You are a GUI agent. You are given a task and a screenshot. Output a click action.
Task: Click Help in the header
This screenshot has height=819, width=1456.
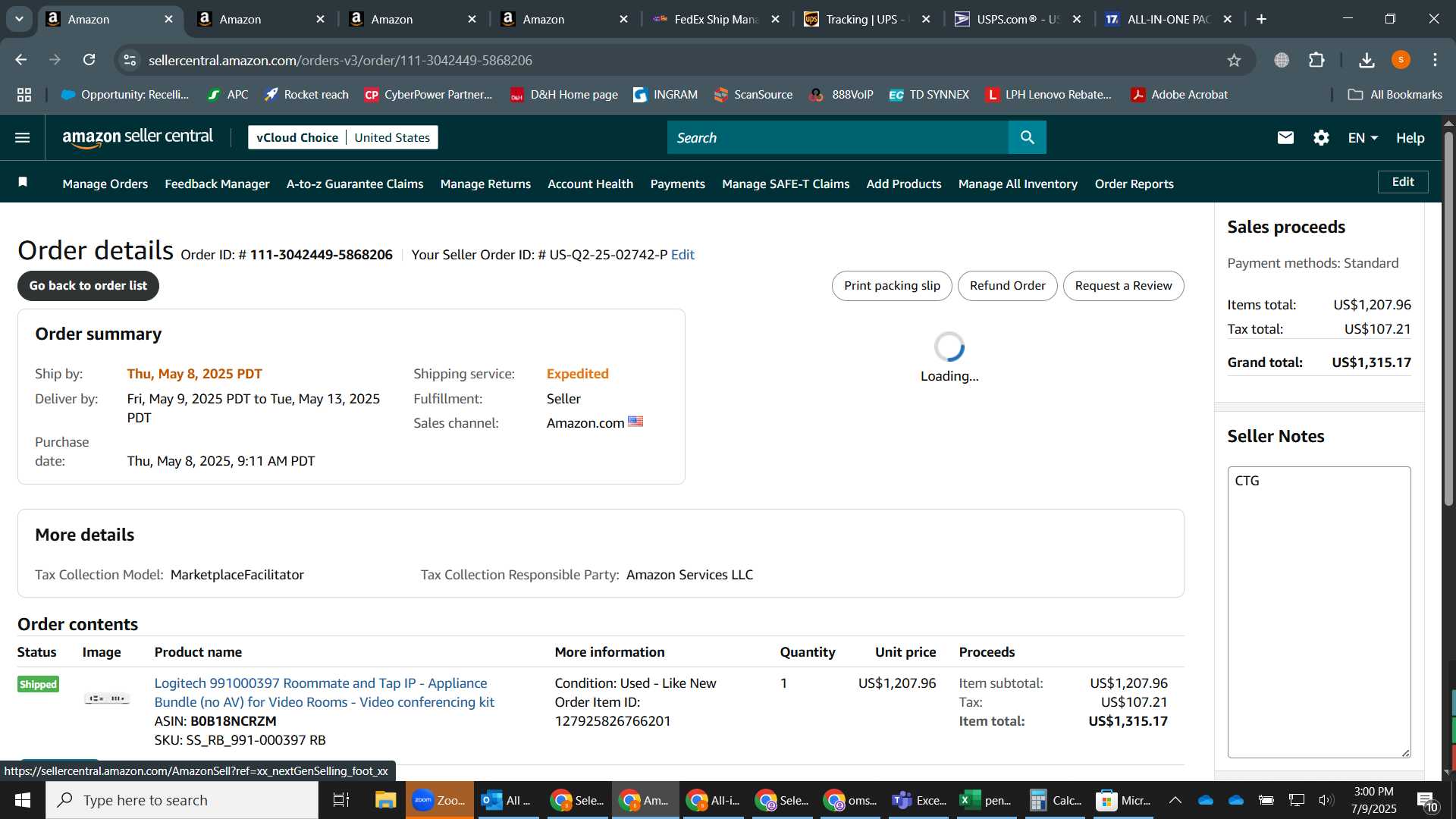click(1410, 138)
